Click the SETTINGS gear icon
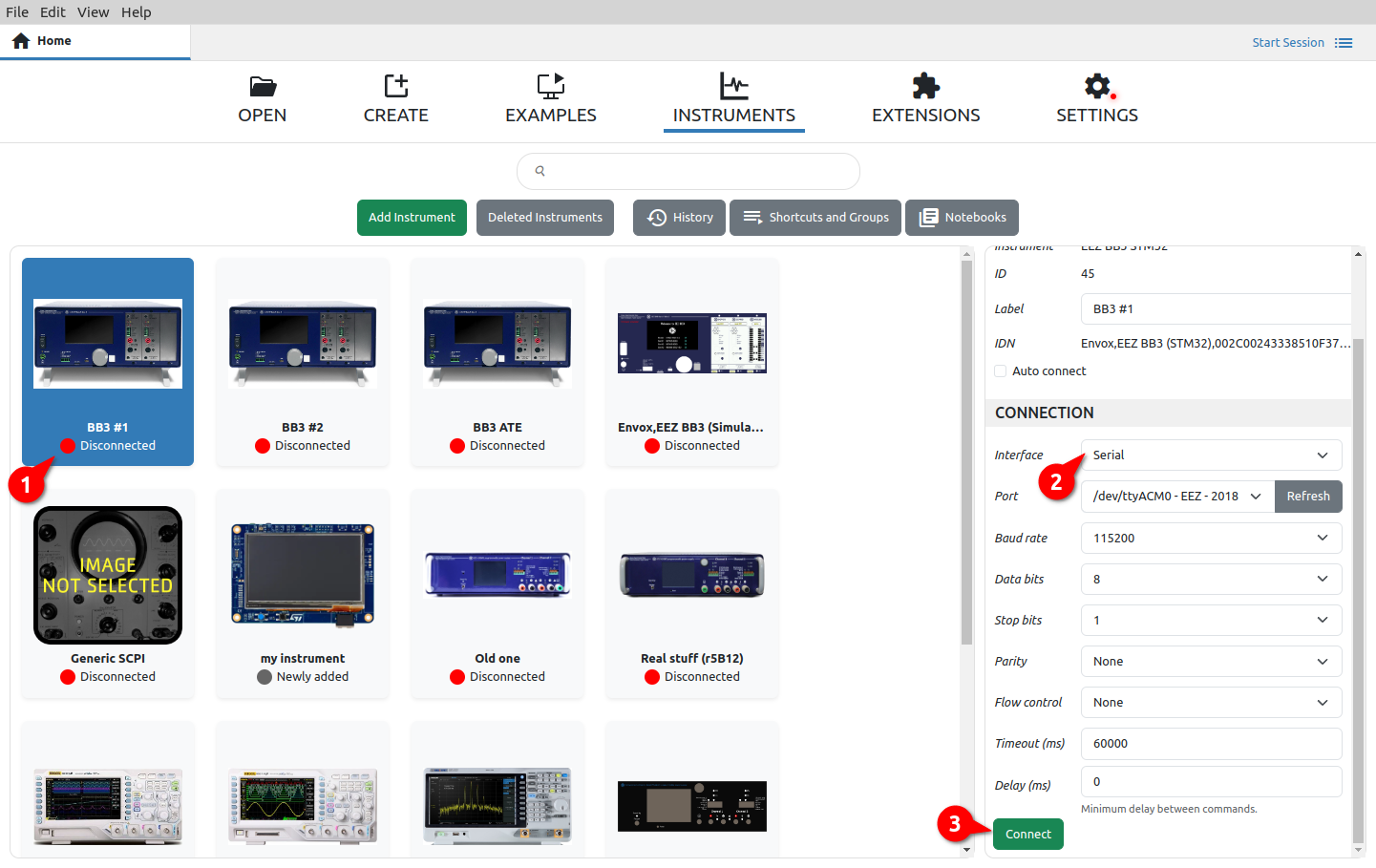This screenshot has height=868, width=1376. (1097, 86)
